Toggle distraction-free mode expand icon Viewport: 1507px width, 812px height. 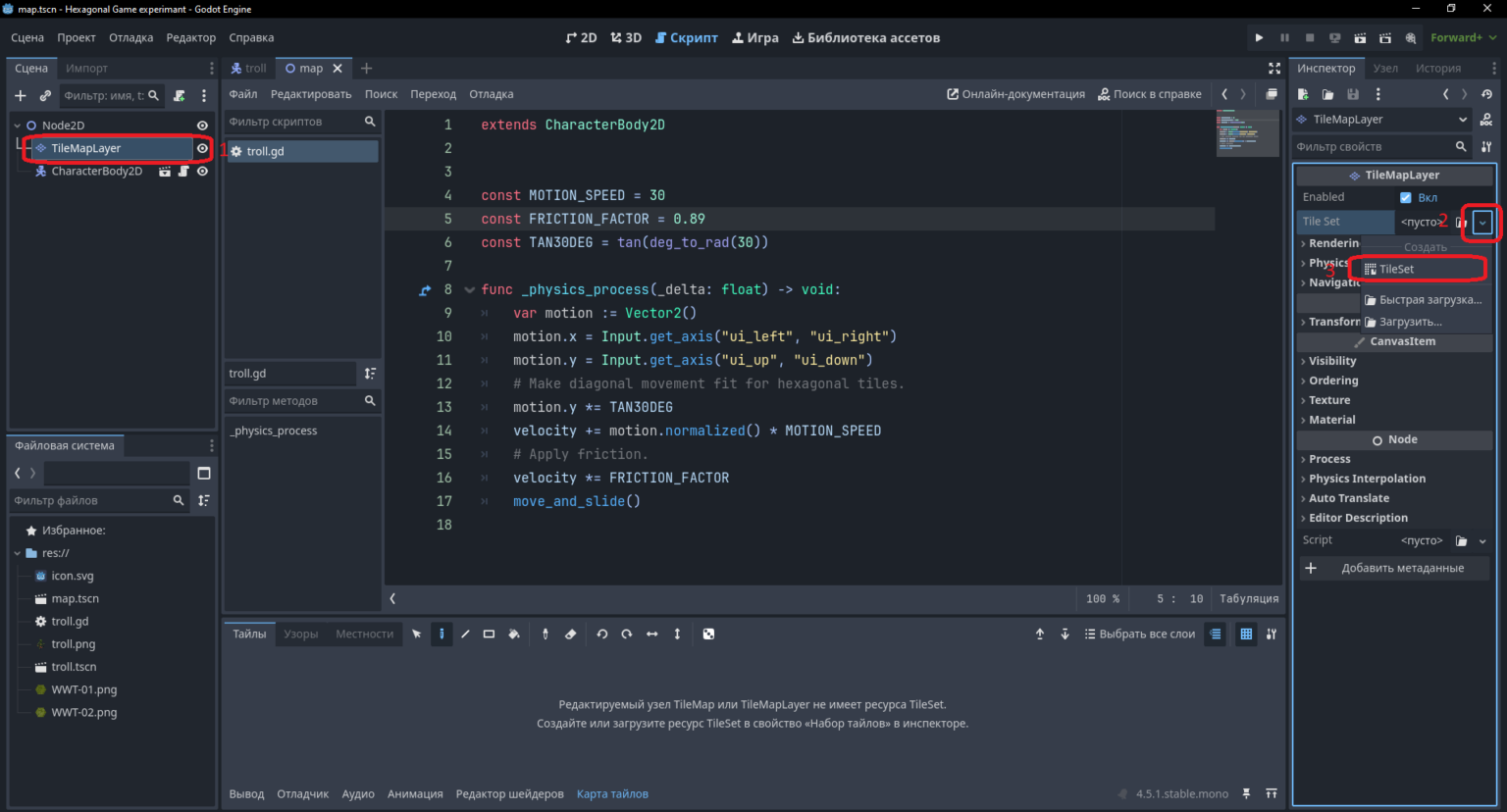pos(1274,69)
